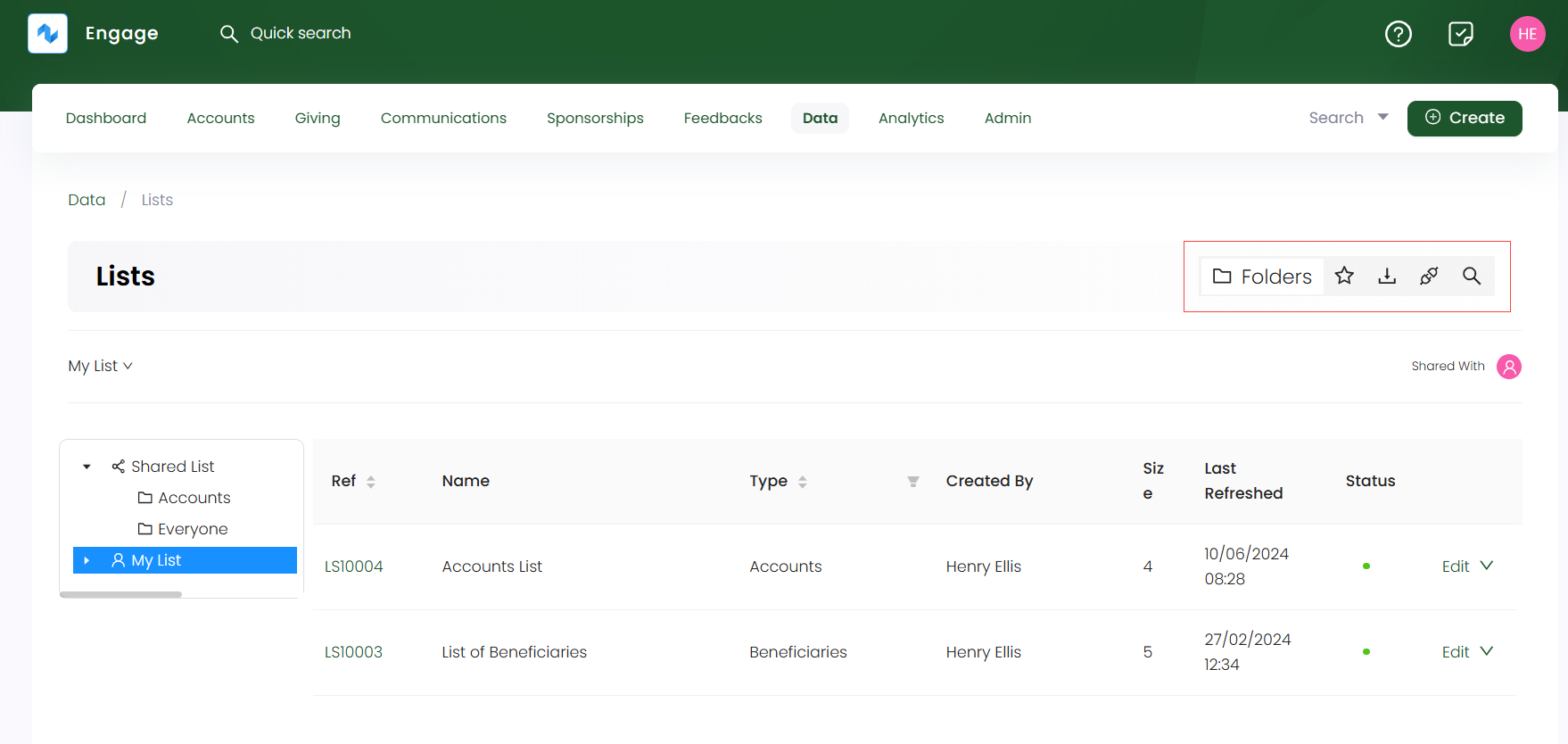This screenshot has height=744, width=1568.
Task: Click the star favourites icon in Lists toolbar
Action: (1344, 276)
